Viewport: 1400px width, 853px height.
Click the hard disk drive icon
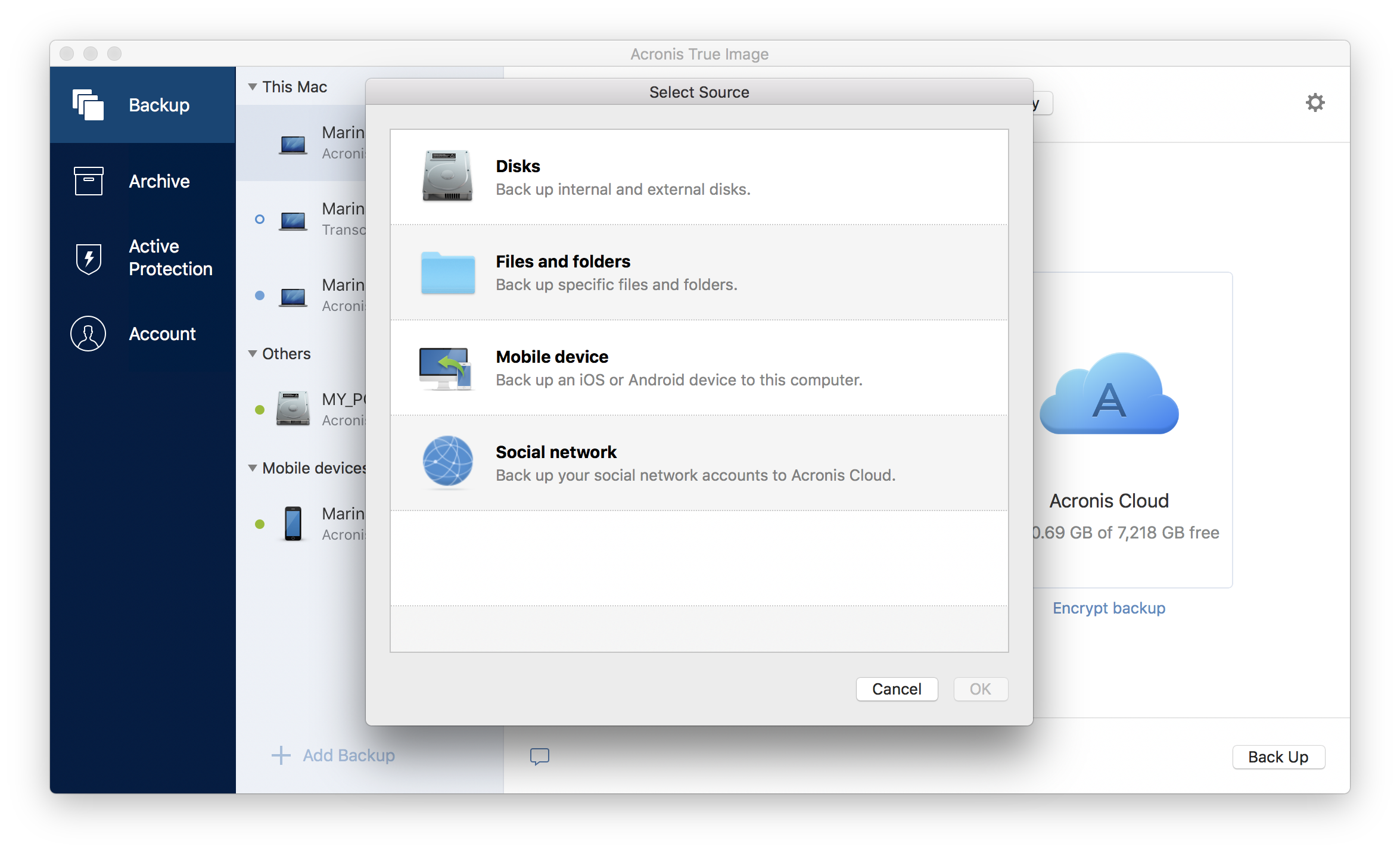point(447,176)
